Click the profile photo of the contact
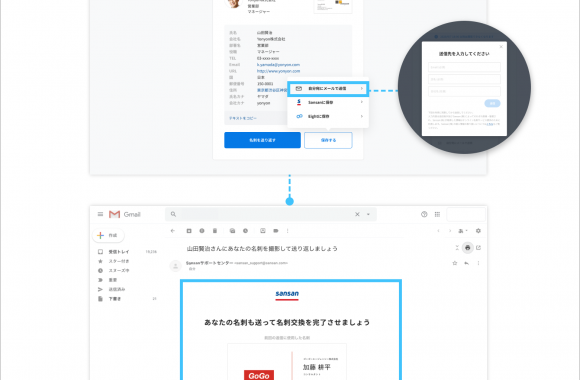580x380 pixels. [x=234, y=3]
